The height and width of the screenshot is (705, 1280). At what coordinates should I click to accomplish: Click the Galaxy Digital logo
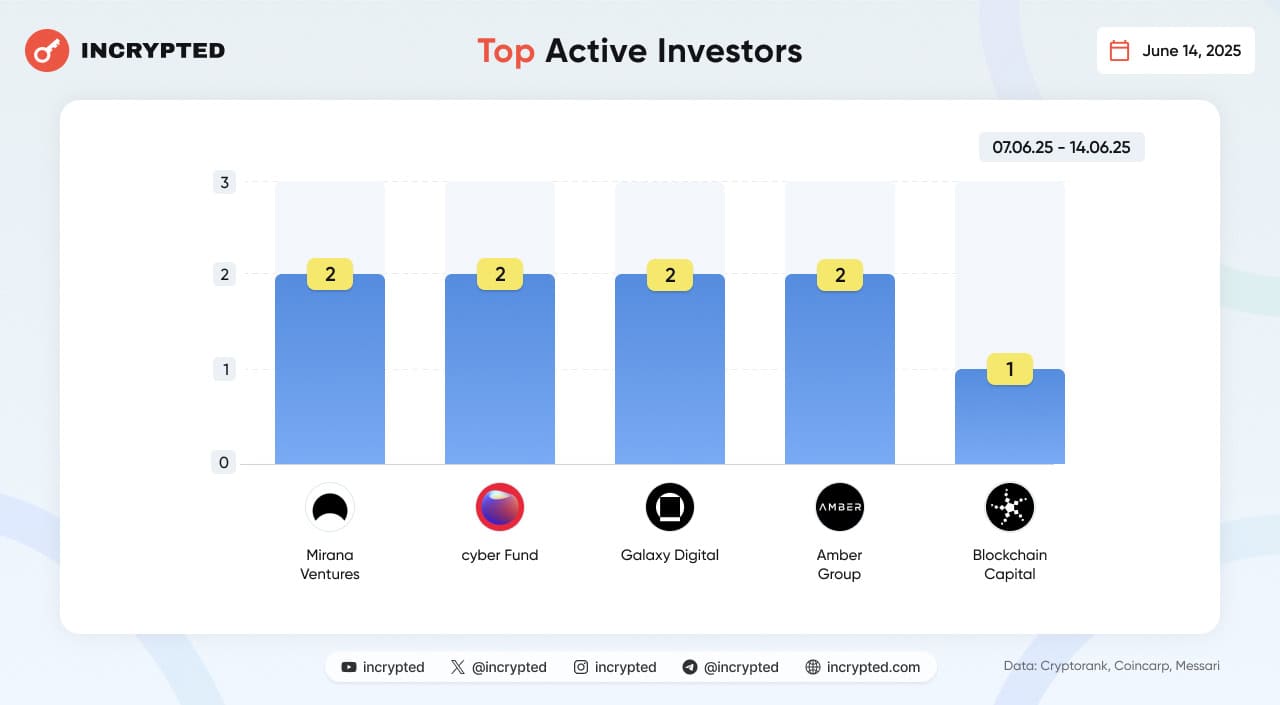point(670,507)
